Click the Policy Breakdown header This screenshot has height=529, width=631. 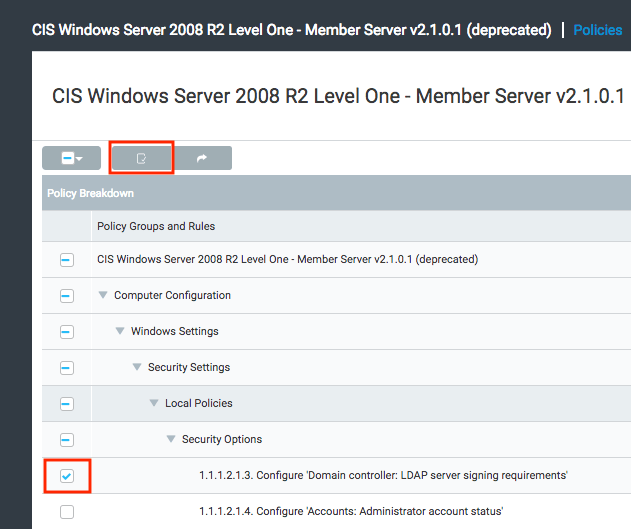[91, 193]
